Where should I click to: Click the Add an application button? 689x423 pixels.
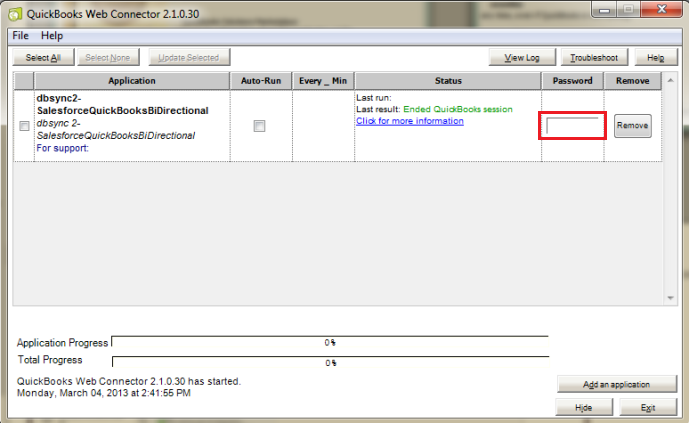[616, 384]
